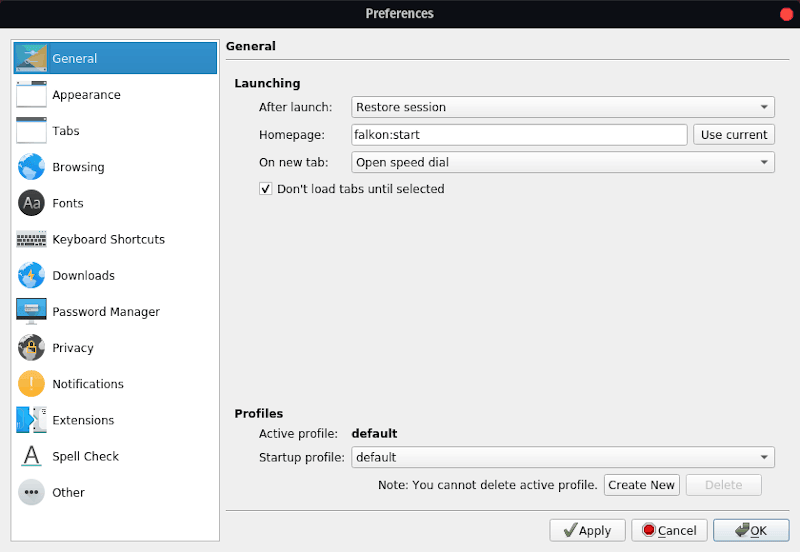
Task: Click the Keyboard Shortcuts keyboard icon
Action: [31, 239]
